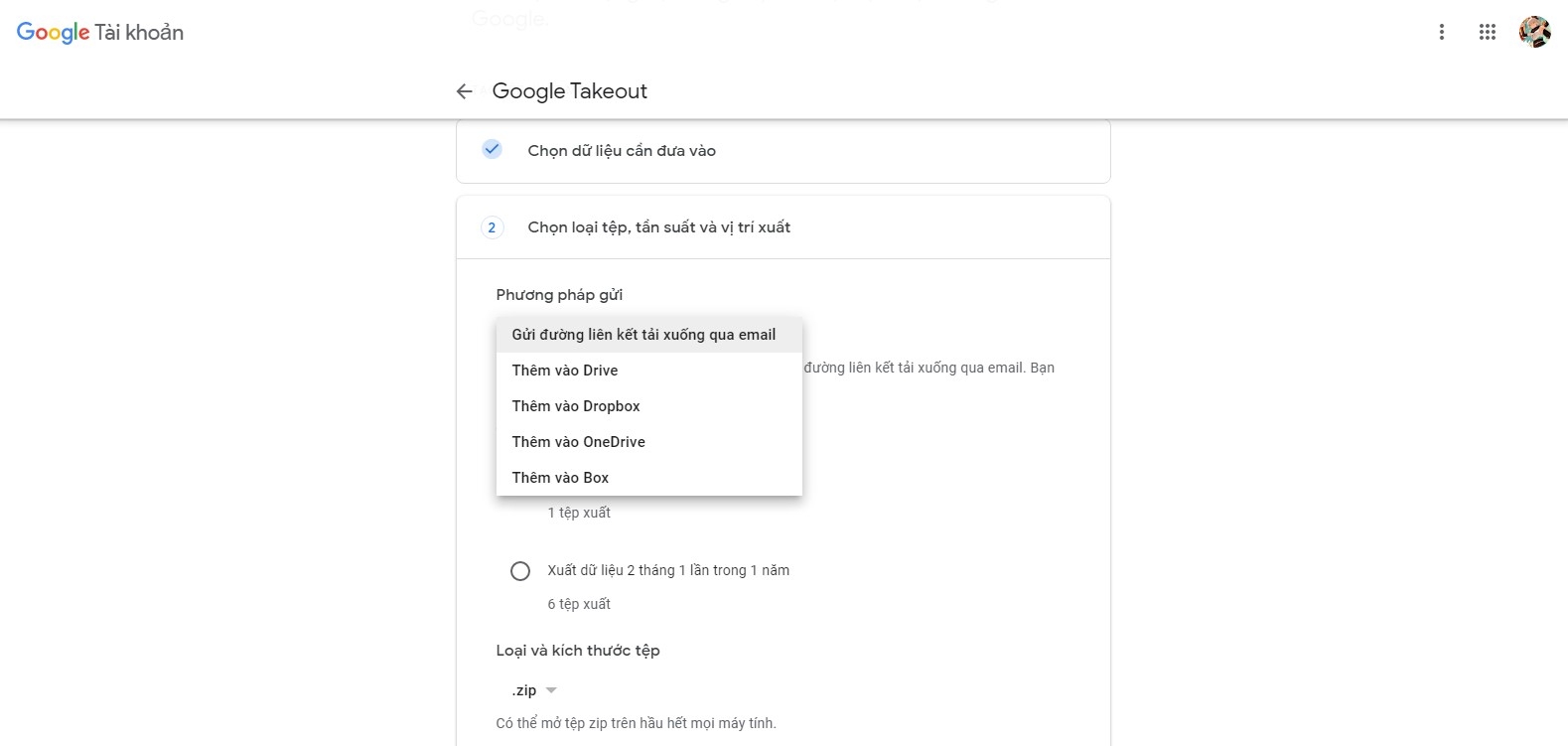
Task: Open the Google apps grid launcher
Action: click(1487, 32)
